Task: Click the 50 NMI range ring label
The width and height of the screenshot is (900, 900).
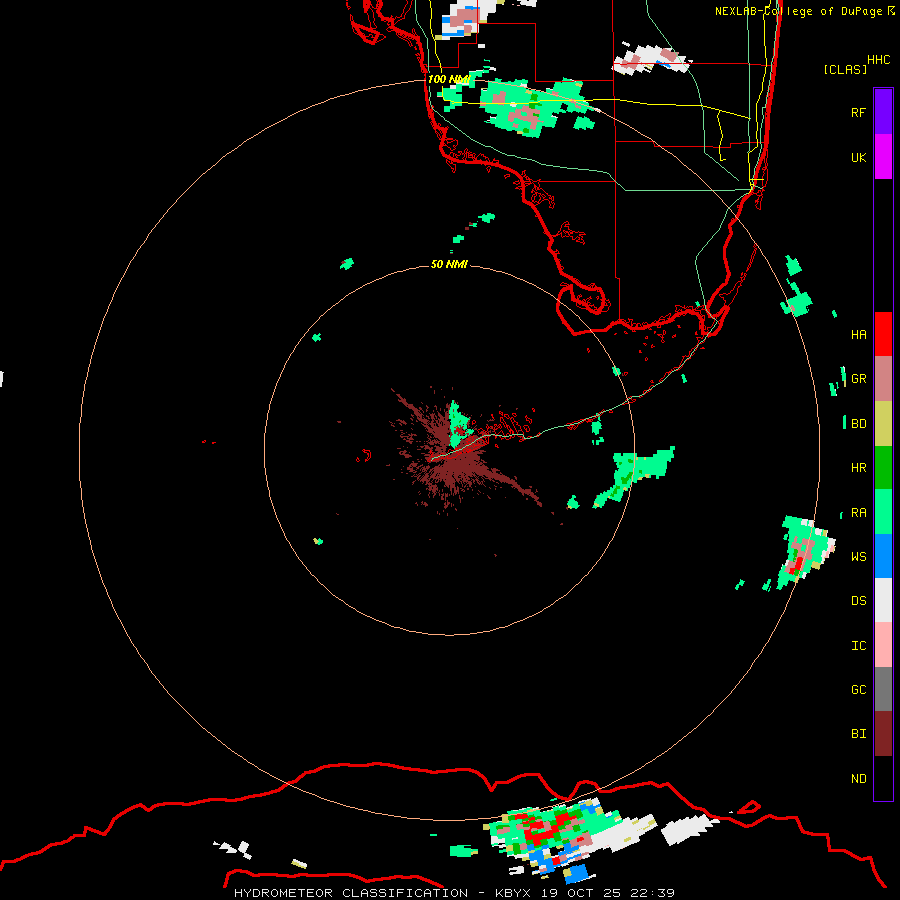Action: coord(449,264)
